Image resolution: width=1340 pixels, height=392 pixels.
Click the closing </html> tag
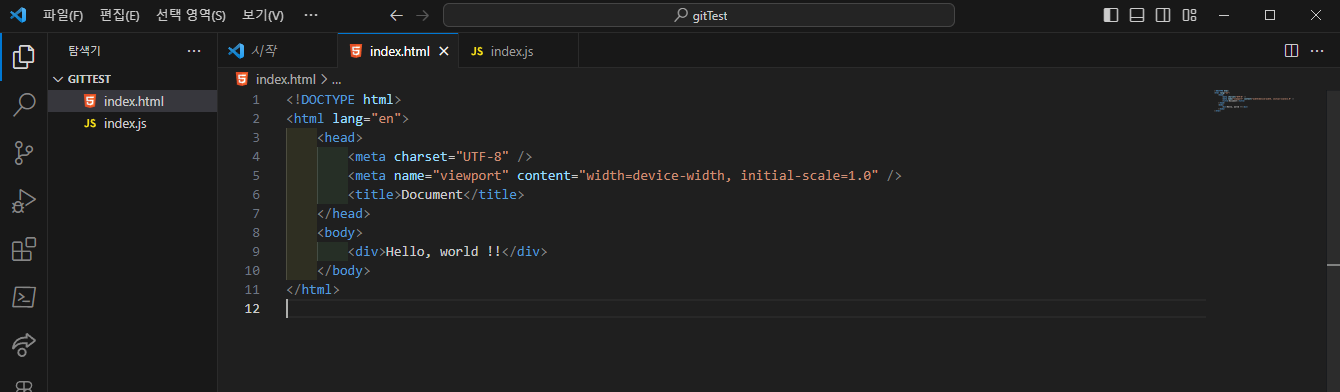(x=313, y=290)
